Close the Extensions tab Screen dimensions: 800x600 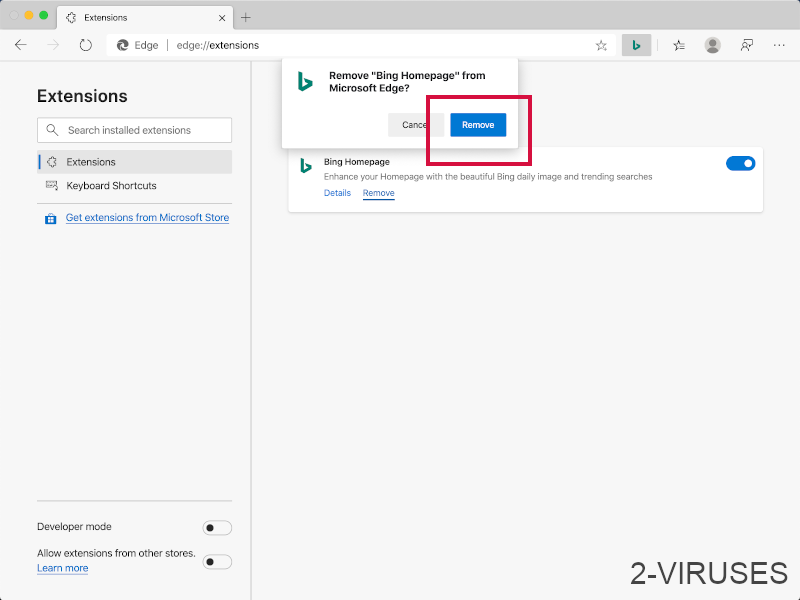pyautogui.click(x=222, y=18)
